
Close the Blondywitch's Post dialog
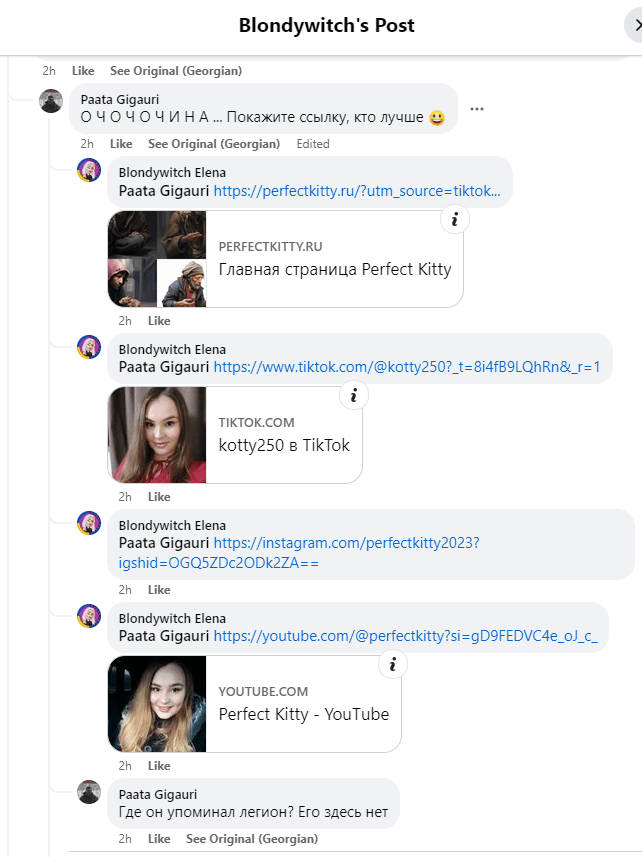(636, 26)
